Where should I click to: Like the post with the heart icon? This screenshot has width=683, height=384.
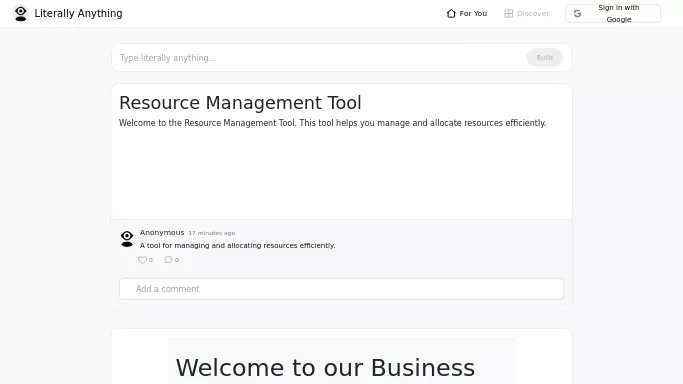[x=142, y=260]
